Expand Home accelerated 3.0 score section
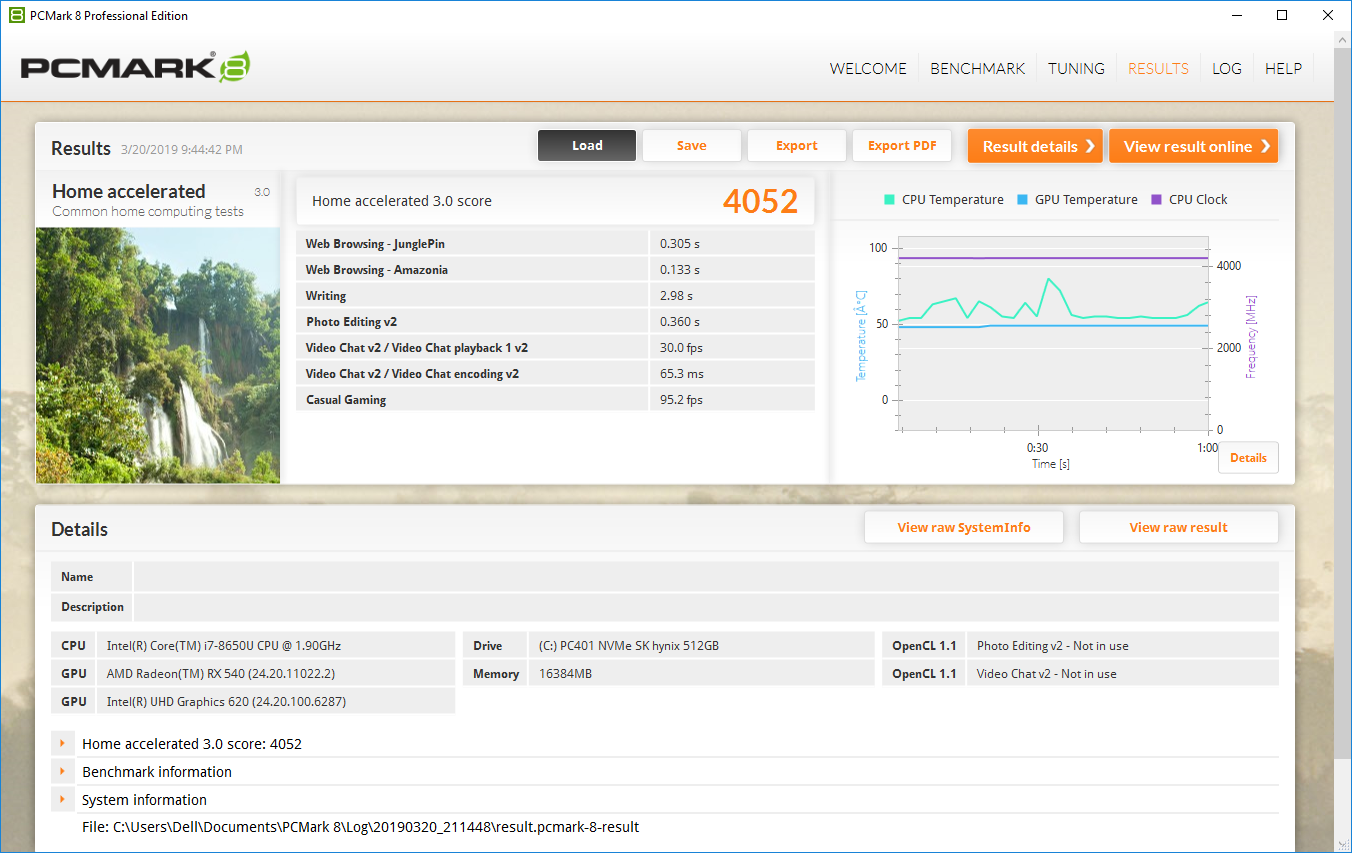 tap(62, 744)
